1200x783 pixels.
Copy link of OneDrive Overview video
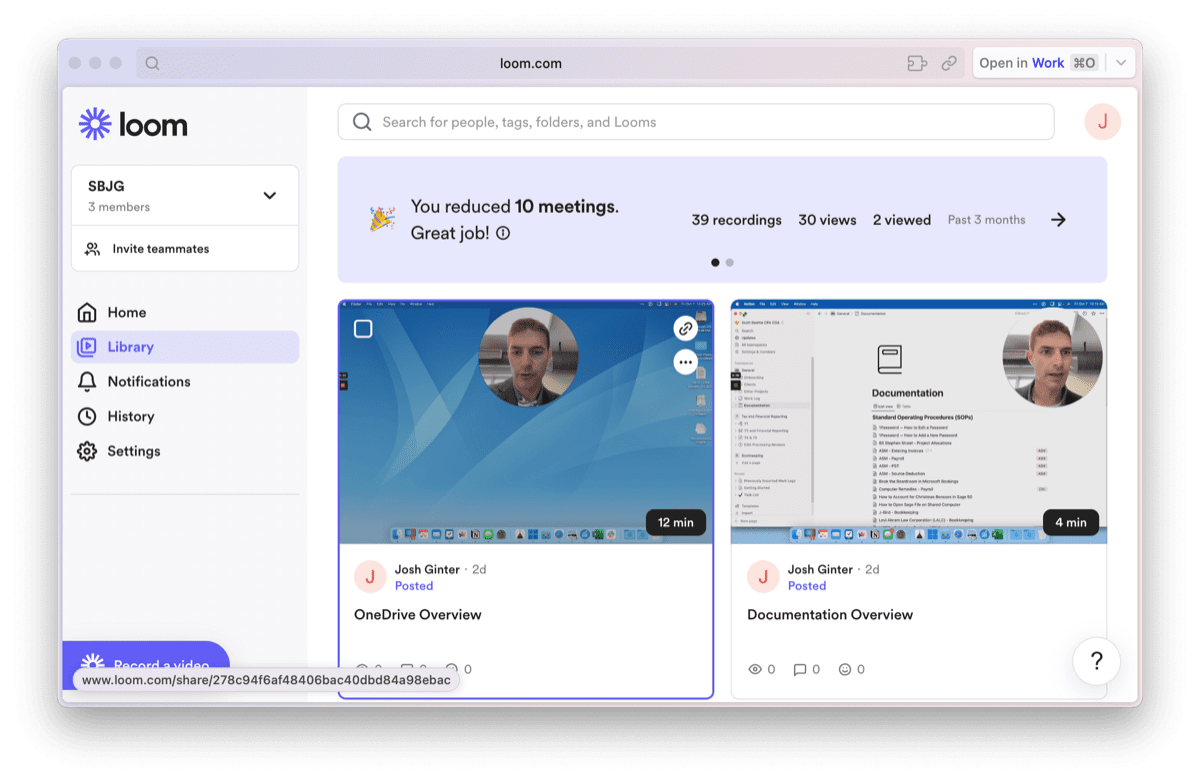coord(685,328)
